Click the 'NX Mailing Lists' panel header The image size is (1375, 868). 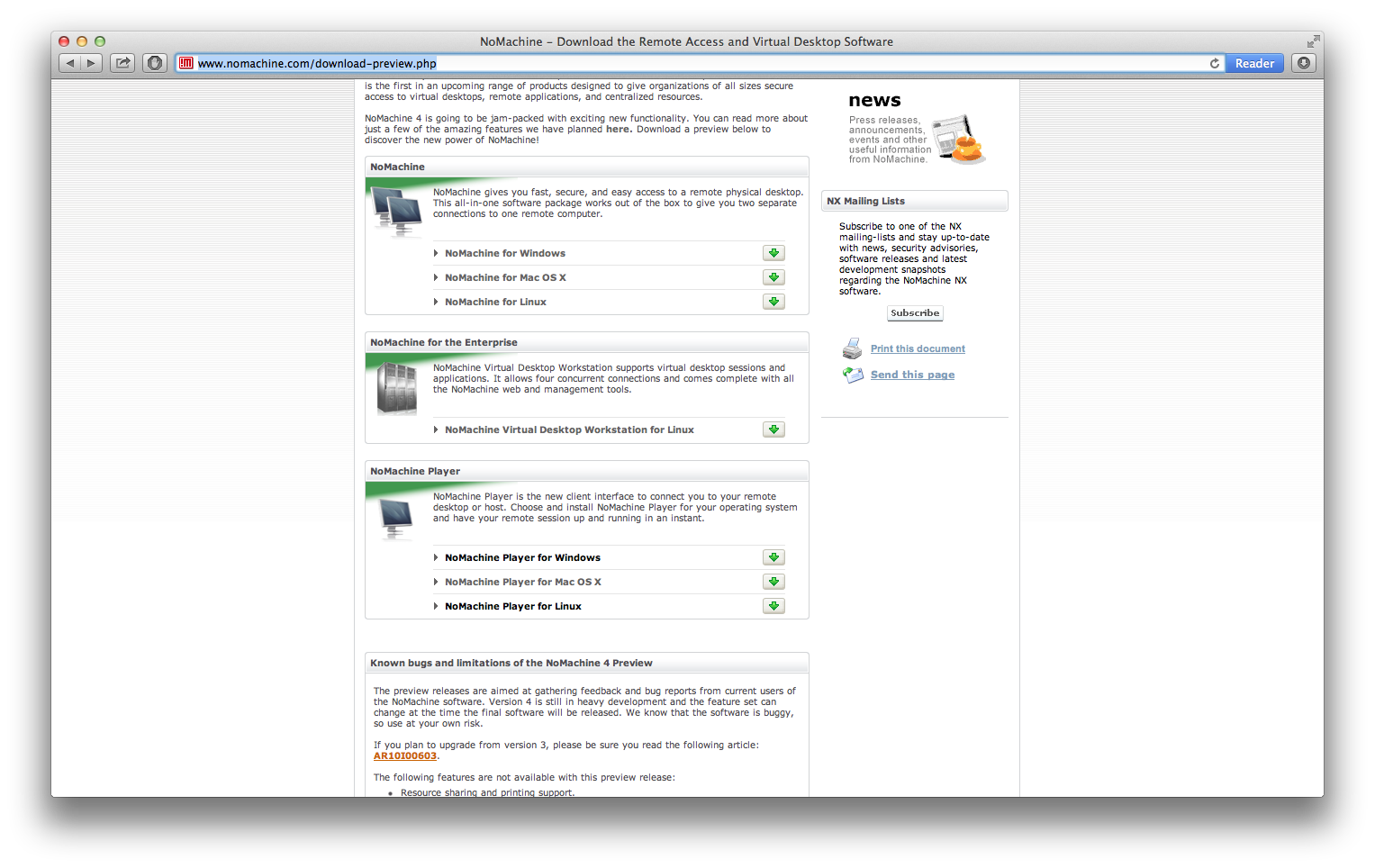(915, 201)
